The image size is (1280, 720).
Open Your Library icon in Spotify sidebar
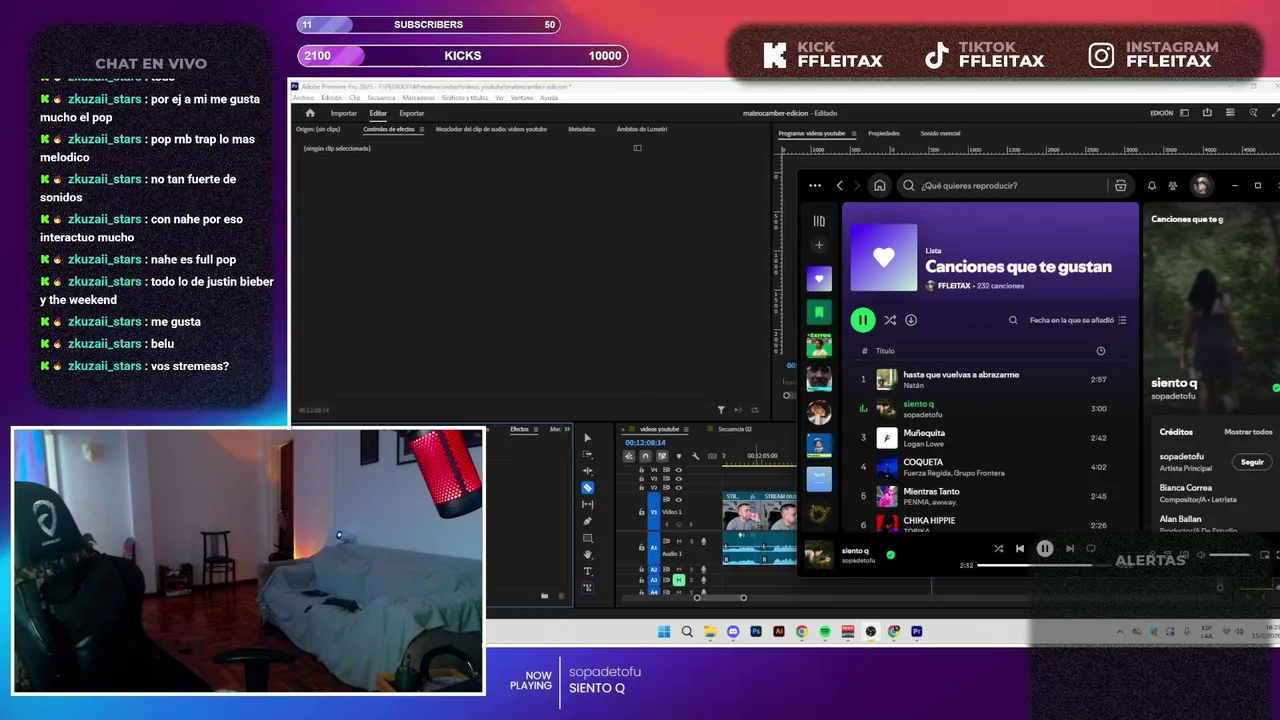pos(819,221)
